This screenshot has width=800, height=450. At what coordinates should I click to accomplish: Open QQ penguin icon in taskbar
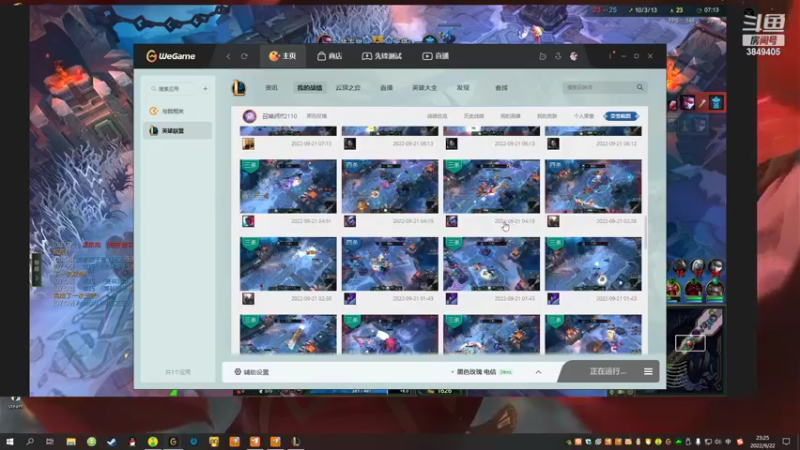point(132,441)
